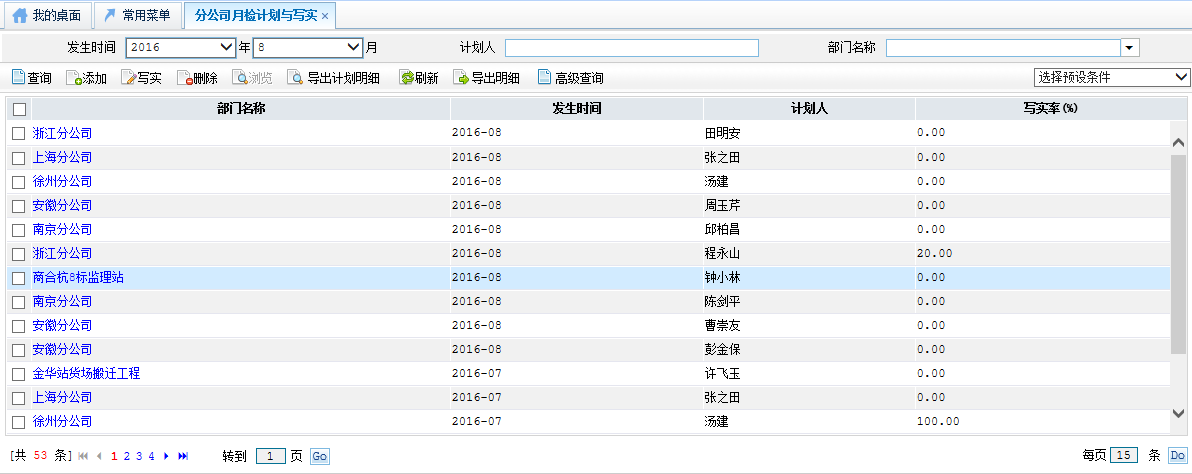1192x474 pixels.
Task: Click the 导出计划明细 export icon
Action: (x=296, y=78)
